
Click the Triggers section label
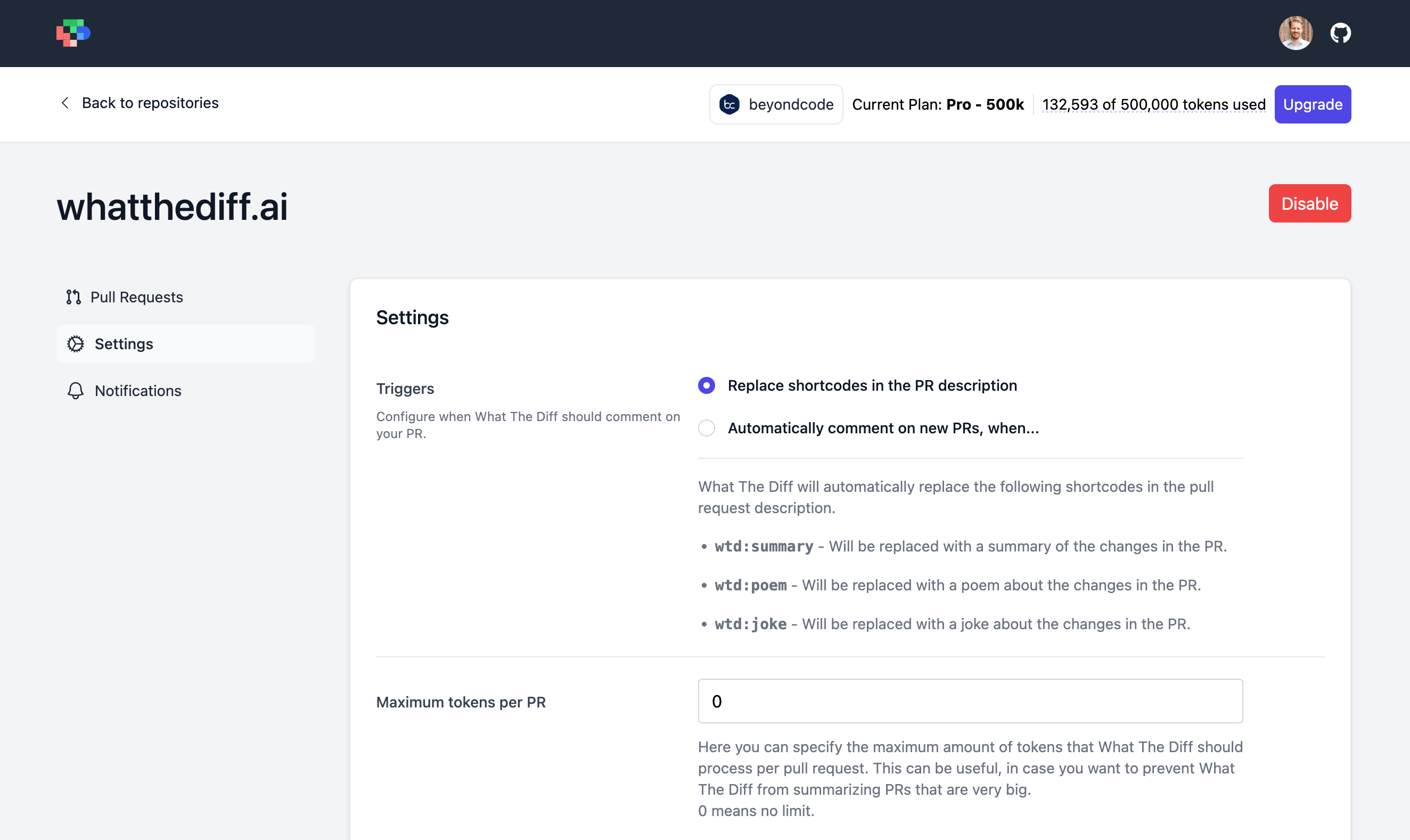click(x=405, y=389)
